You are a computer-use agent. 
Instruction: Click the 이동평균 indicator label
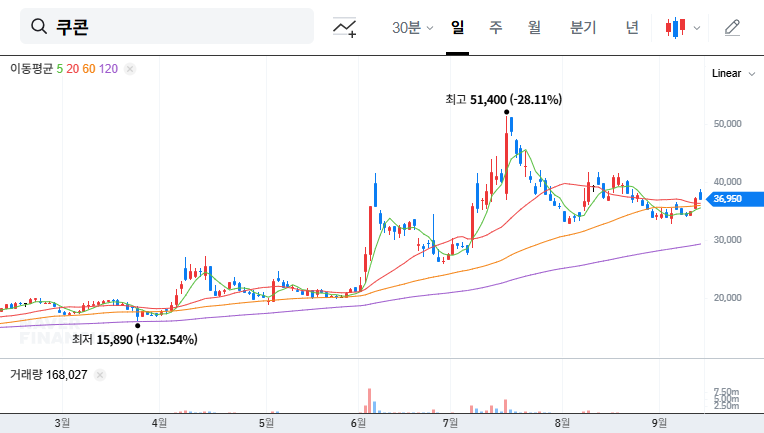pyautogui.click(x=31, y=69)
